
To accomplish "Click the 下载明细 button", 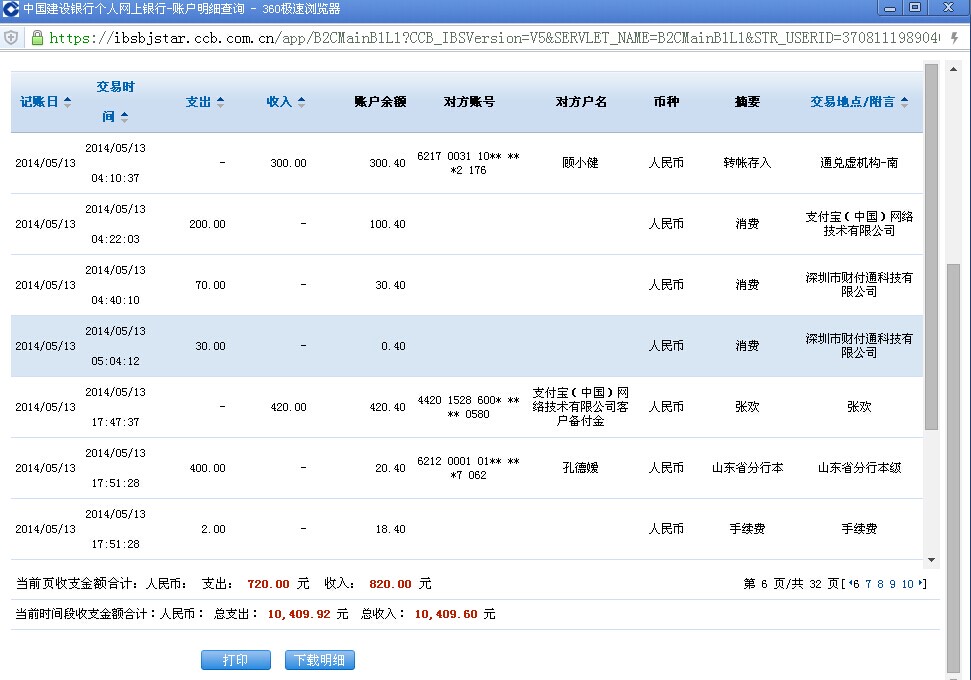I will point(319,660).
